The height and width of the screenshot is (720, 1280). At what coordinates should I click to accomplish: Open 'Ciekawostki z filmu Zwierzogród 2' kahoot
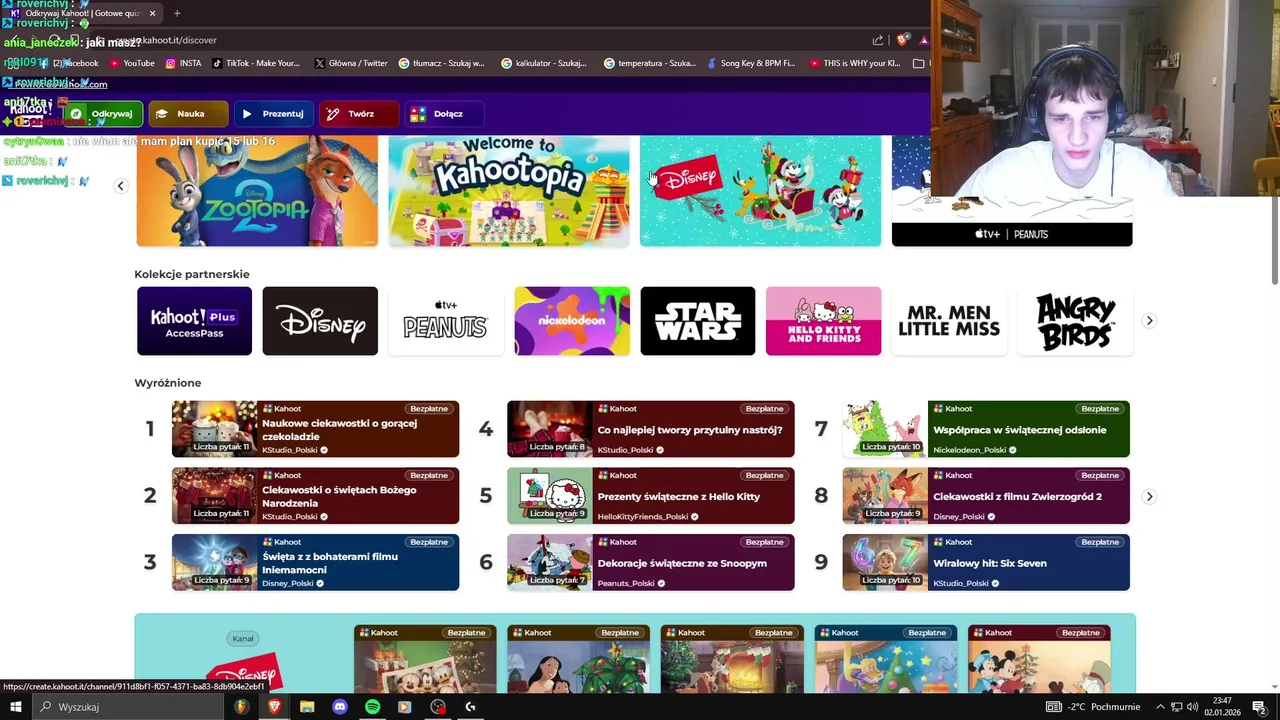986,496
